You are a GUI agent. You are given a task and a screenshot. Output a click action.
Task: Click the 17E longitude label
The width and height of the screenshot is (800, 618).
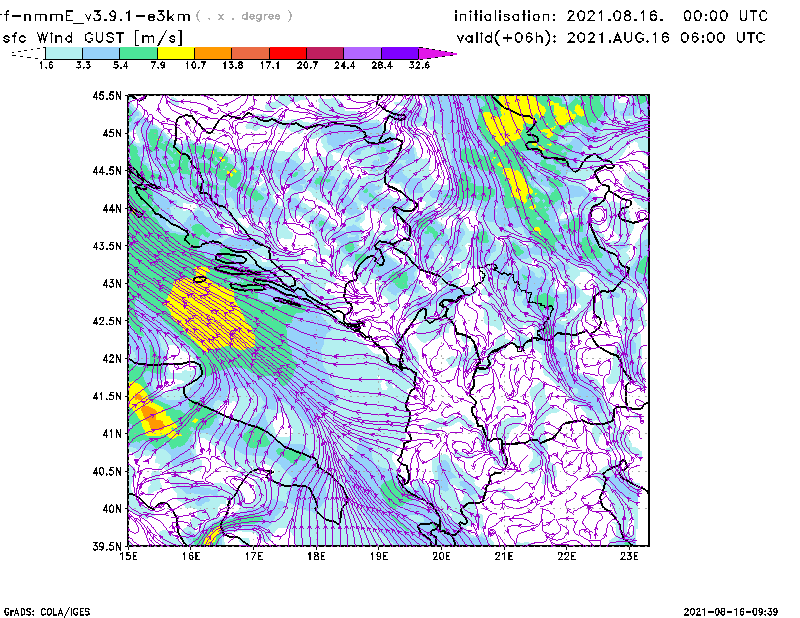tap(254, 556)
